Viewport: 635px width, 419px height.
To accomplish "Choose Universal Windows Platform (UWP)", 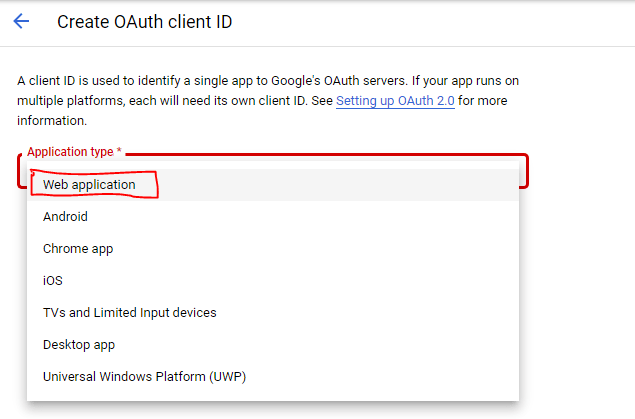I will (273, 377).
